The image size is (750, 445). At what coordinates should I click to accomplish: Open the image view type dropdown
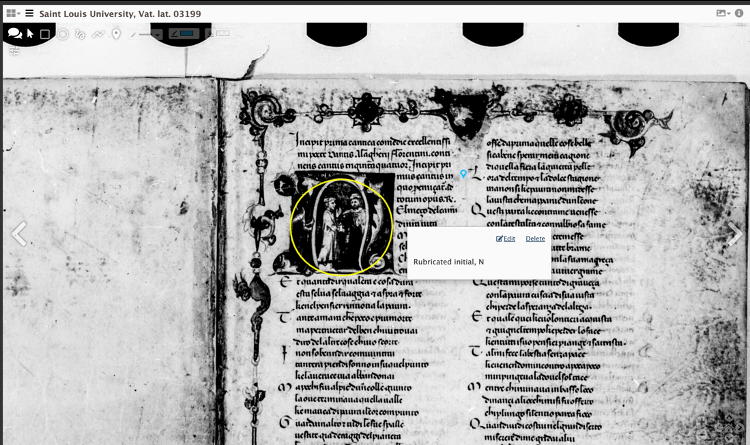723,13
